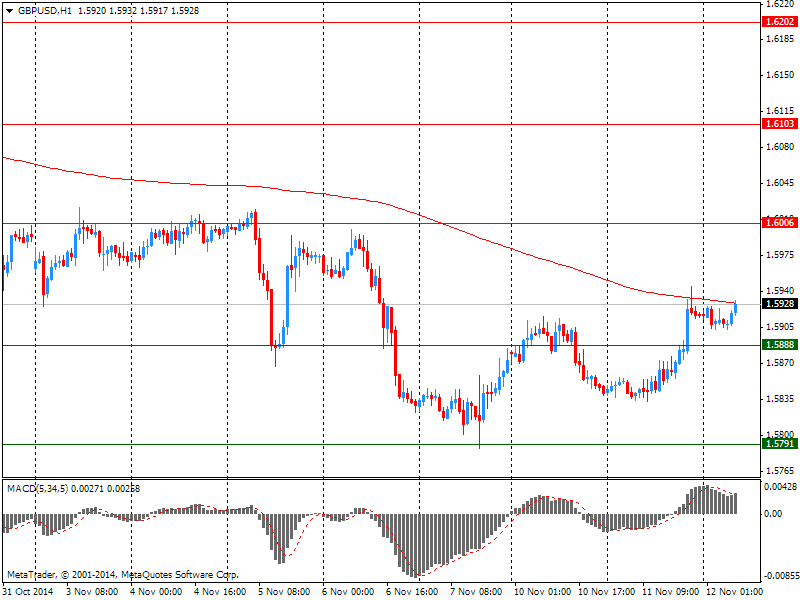The image size is (800, 600).
Task: Click the 1.5765 price scale value
Action: click(780, 470)
